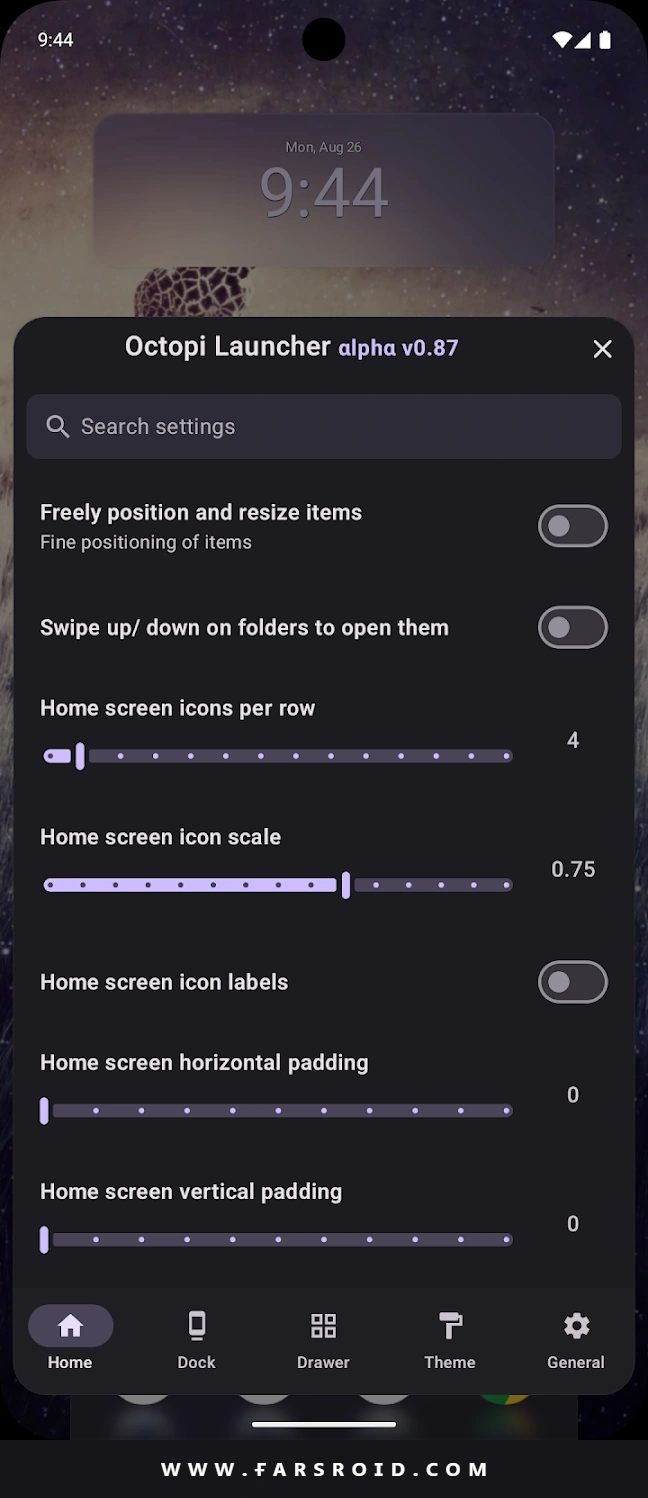Close the Octopi Launcher settings panel
The height and width of the screenshot is (1498, 648).
(602, 349)
